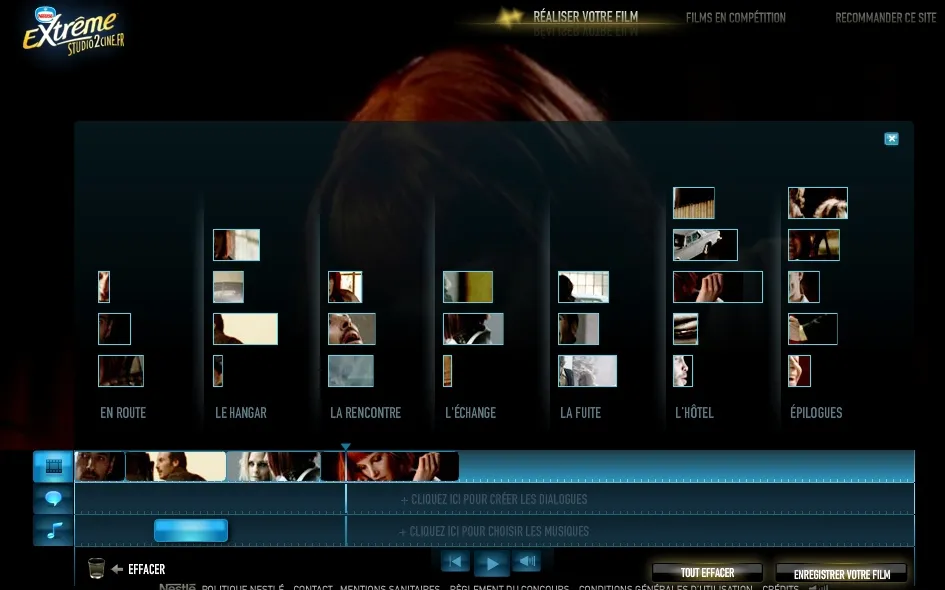Click the Tout effacer button
945x590 pixels.
[x=707, y=573]
